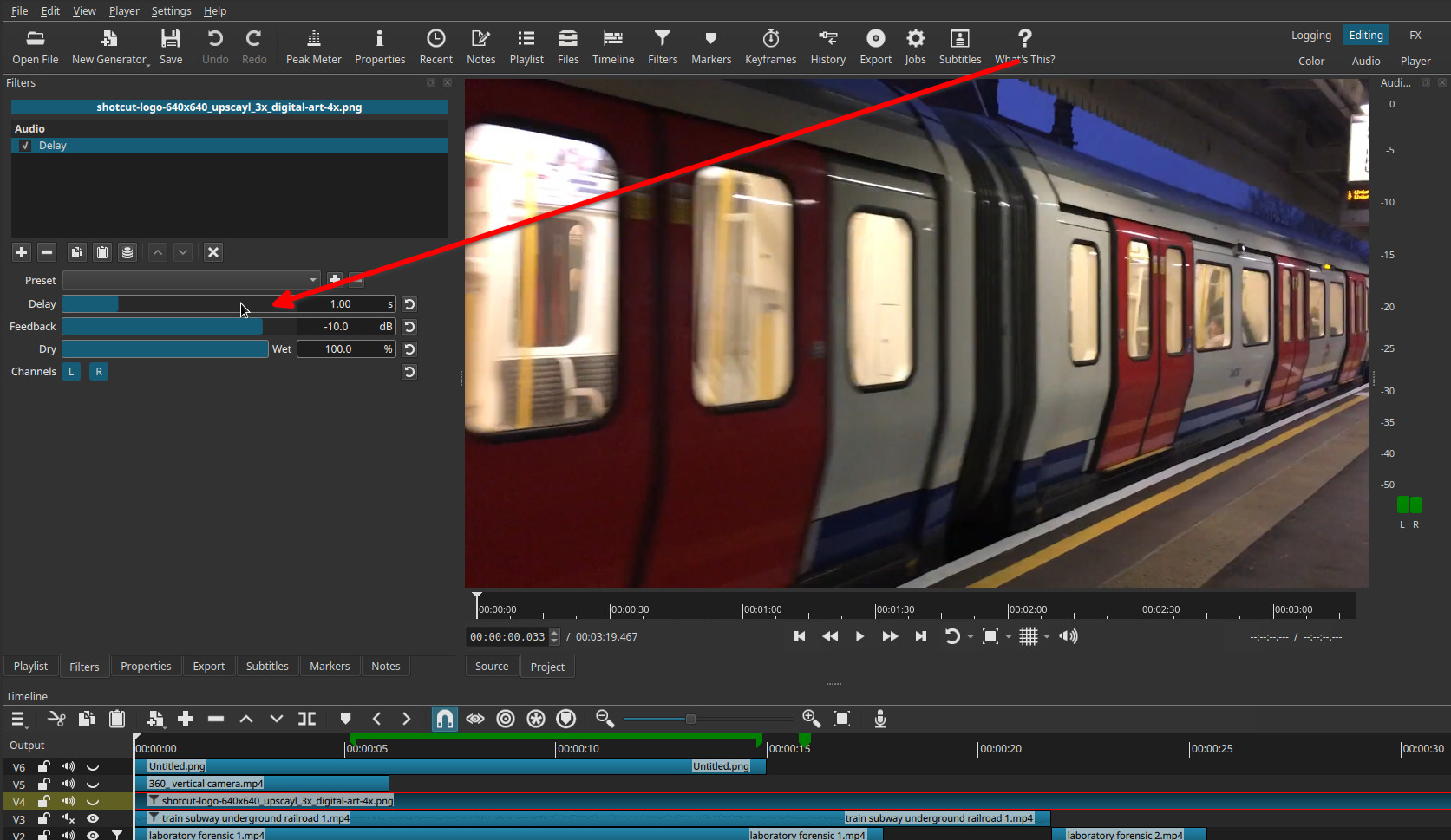
Task: Add a filter with plus button
Action: point(22,252)
